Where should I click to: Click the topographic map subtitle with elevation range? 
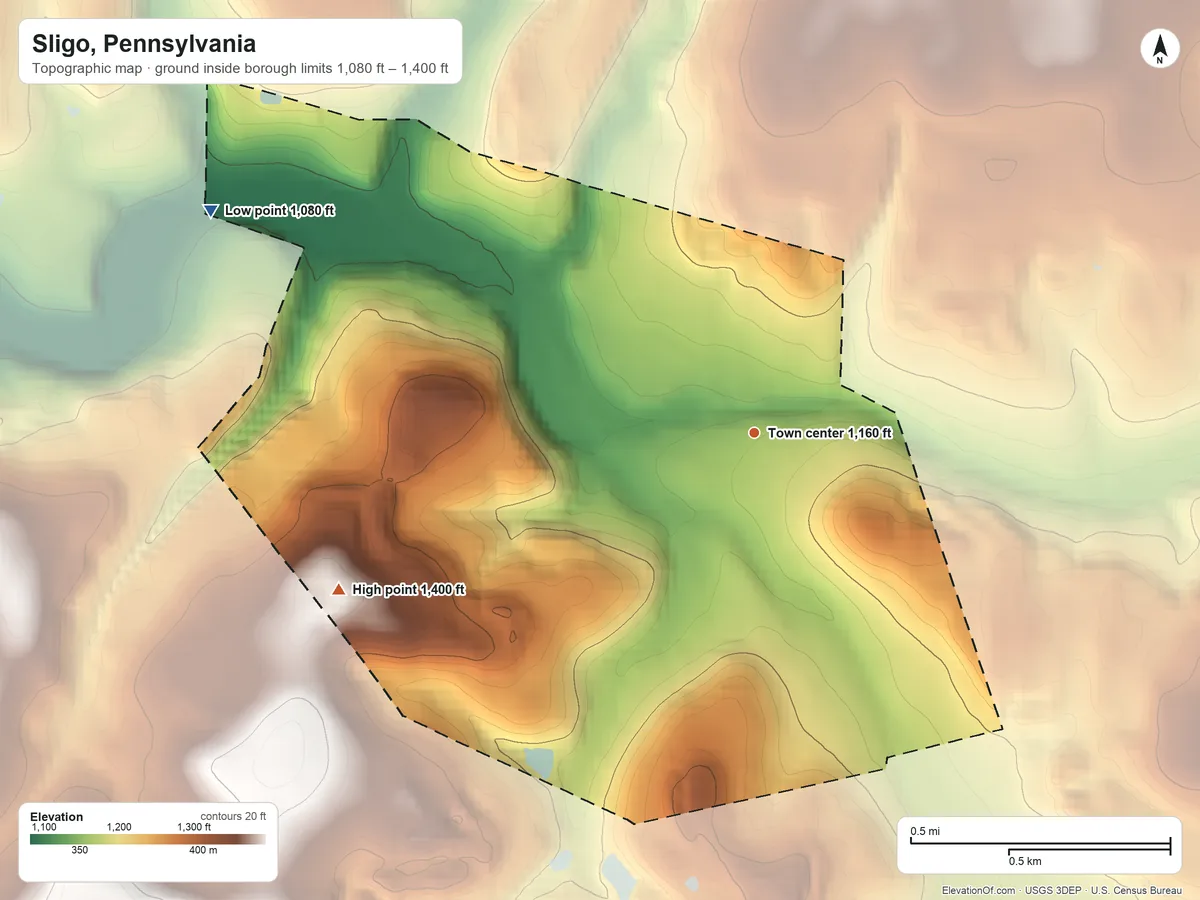point(240,71)
